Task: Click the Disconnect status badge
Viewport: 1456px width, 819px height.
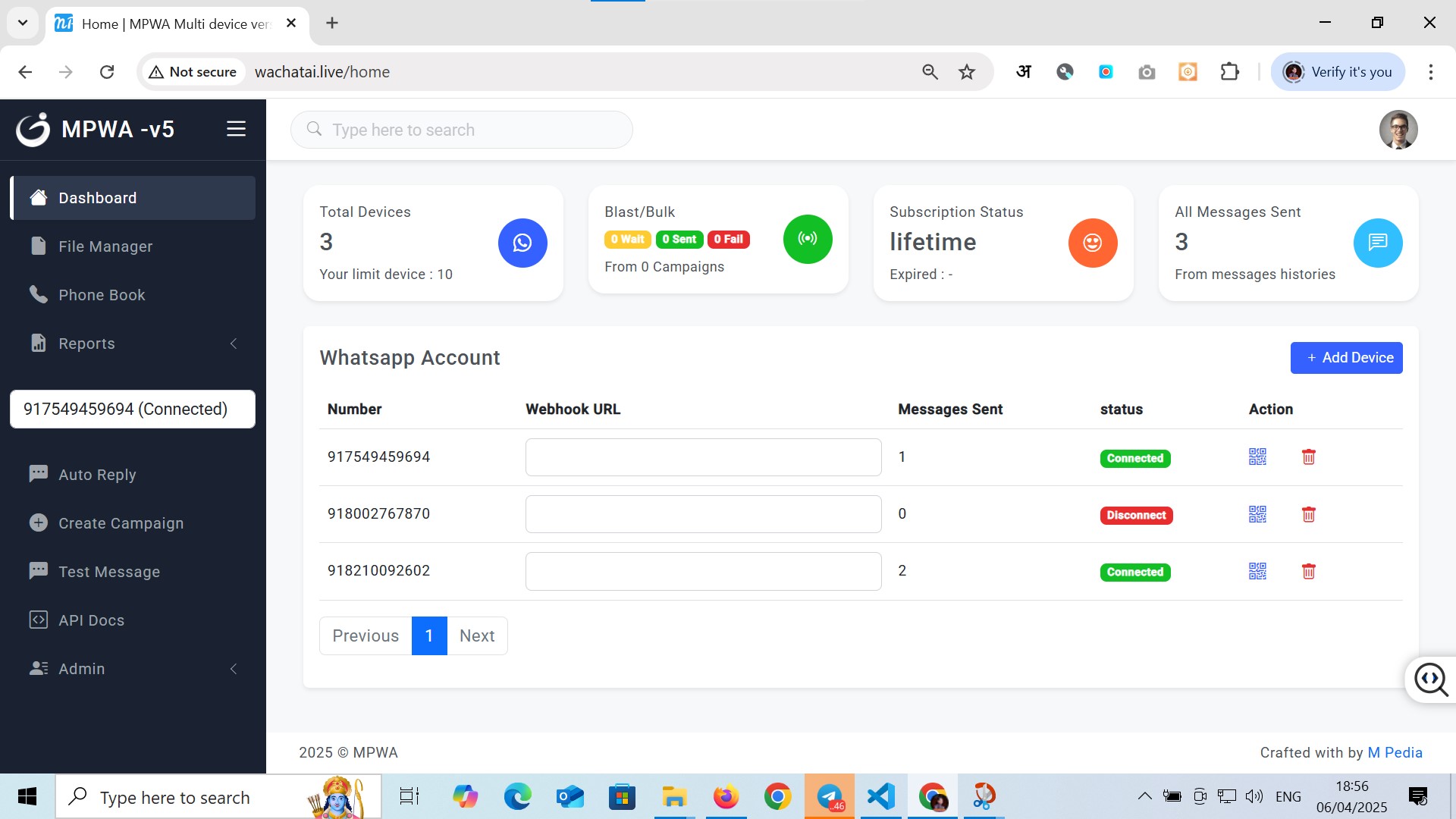Action: (1135, 516)
